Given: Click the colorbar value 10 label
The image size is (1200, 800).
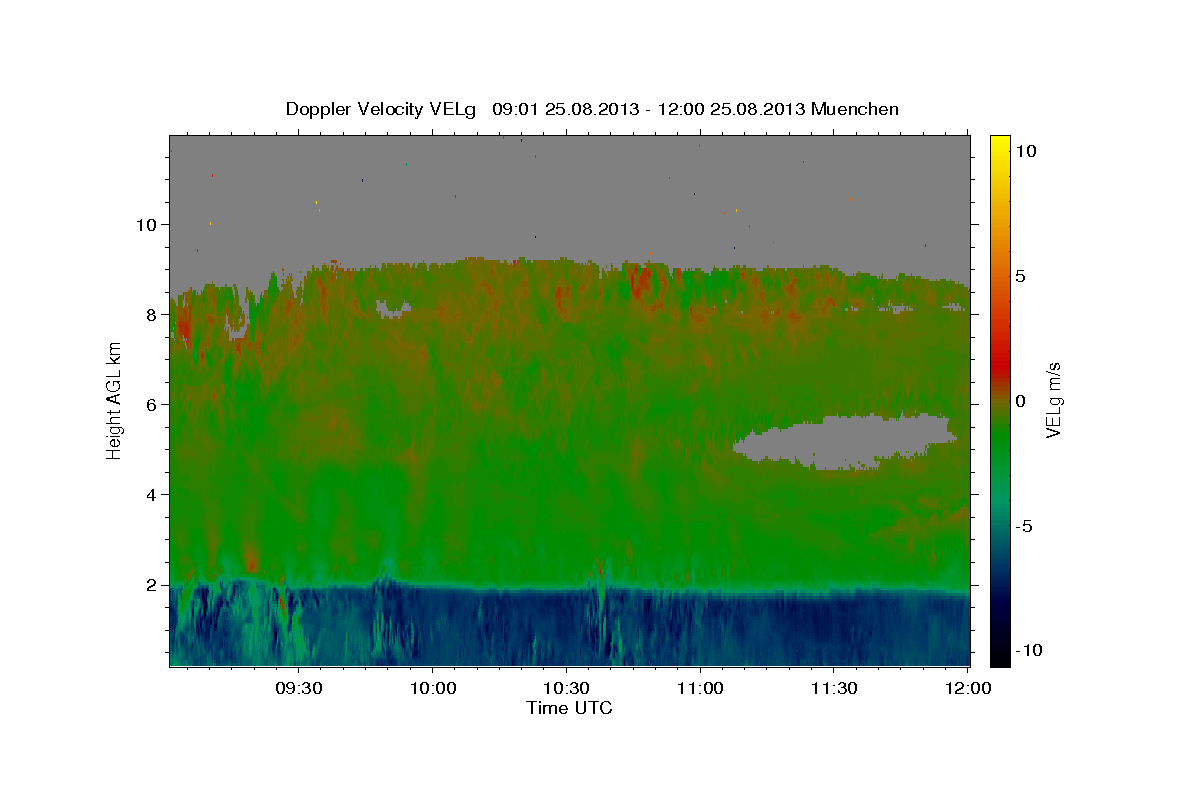Looking at the screenshot, I should point(1025,151).
